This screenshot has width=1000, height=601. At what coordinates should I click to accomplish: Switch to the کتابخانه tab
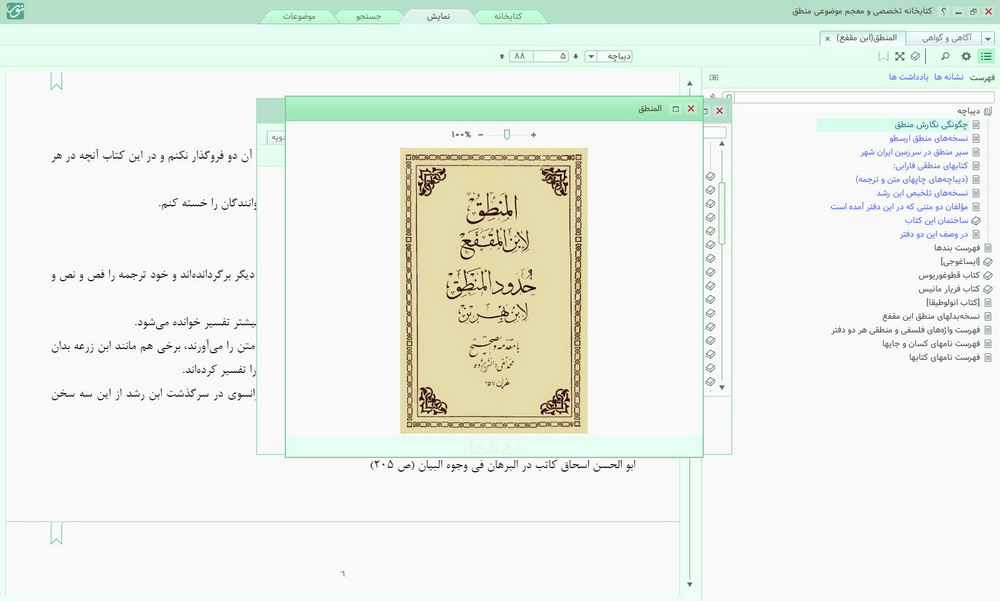[508, 16]
